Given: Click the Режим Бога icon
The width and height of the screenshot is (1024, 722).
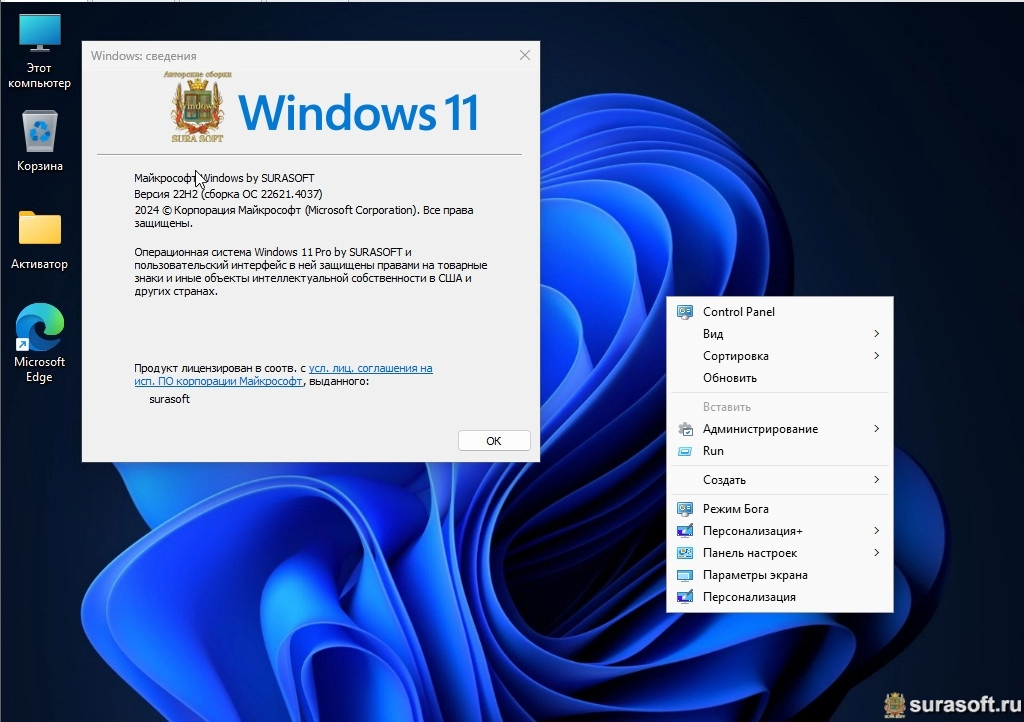Looking at the screenshot, I should point(684,509).
